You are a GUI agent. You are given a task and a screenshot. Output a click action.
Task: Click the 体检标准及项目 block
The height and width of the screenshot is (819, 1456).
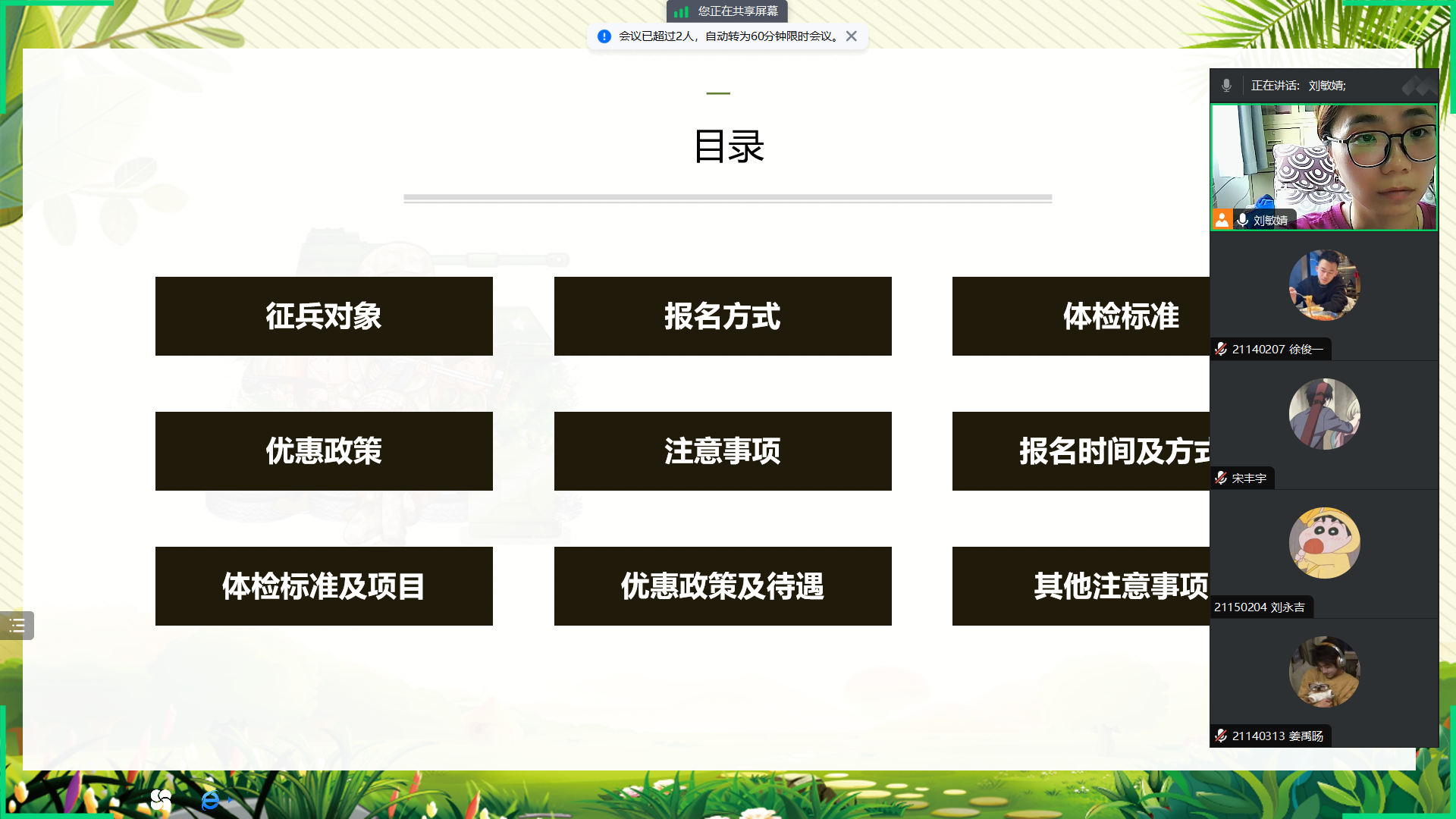pos(324,586)
